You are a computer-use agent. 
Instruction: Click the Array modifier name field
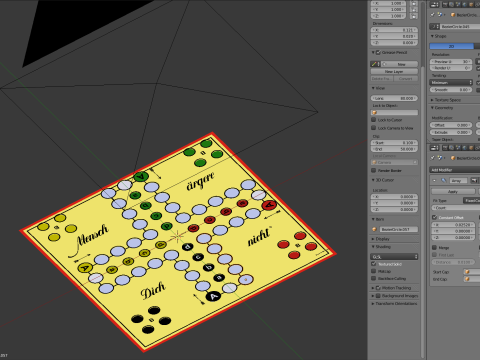[459, 180]
